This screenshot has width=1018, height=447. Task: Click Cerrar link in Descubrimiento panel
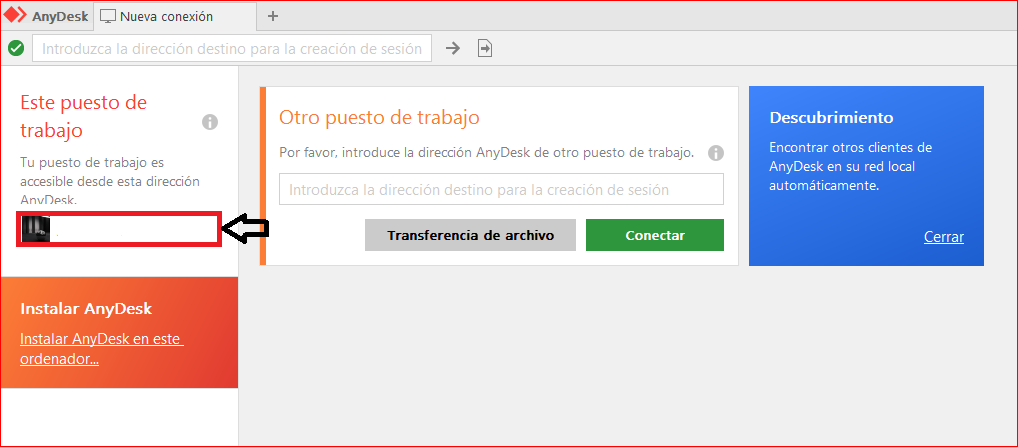pos(943,237)
